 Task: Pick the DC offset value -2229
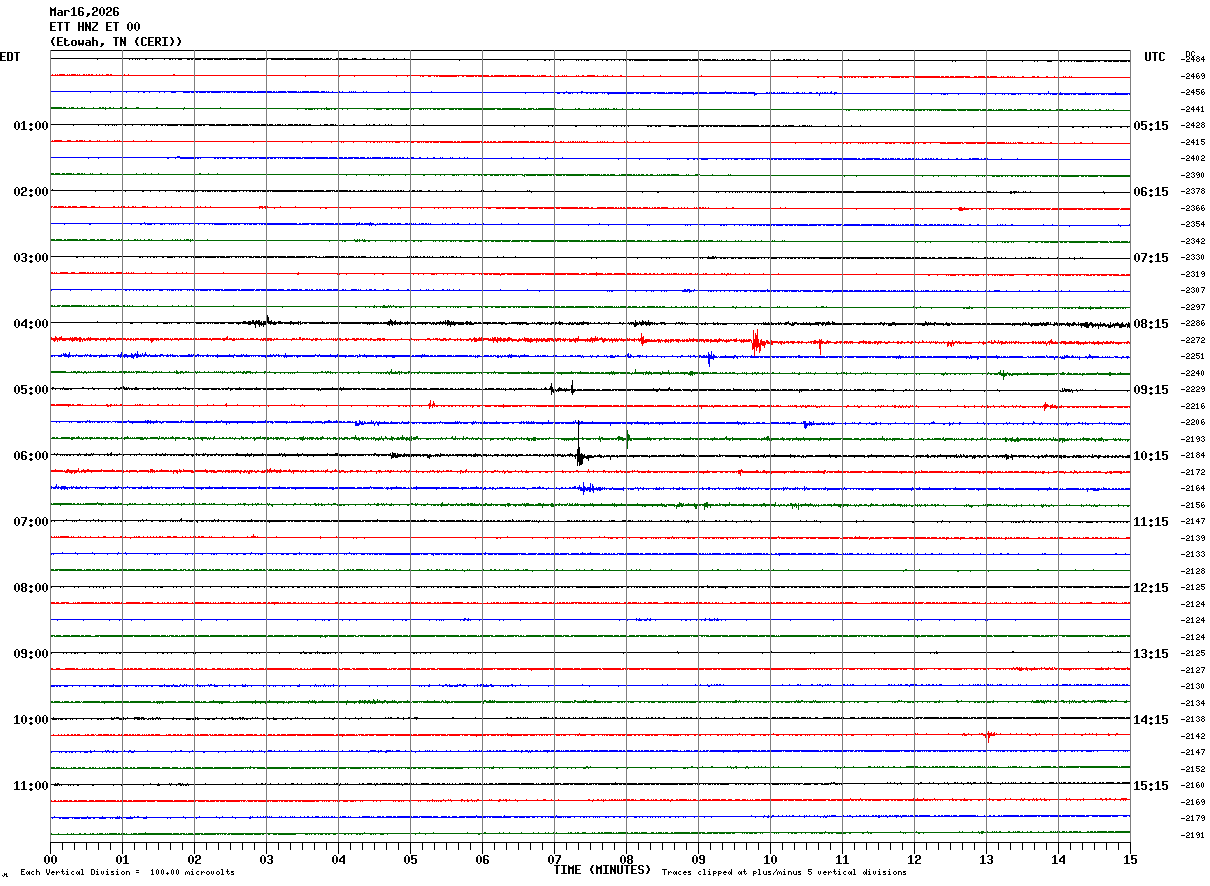click(1193, 390)
